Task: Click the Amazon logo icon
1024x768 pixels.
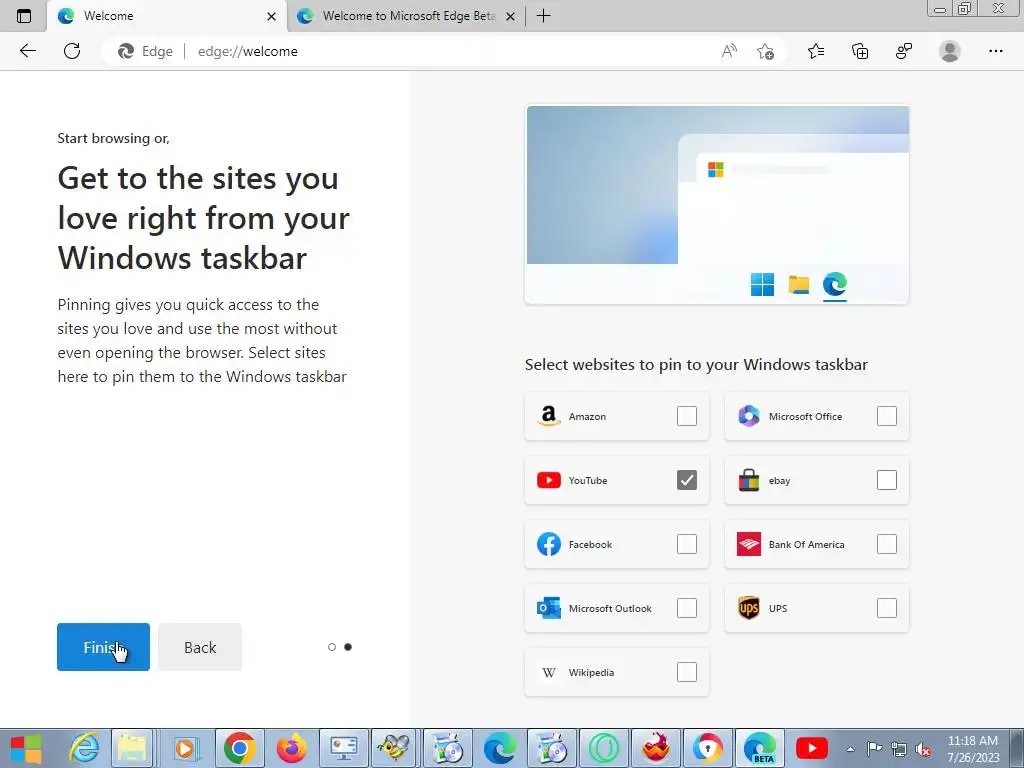Action: pyautogui.click(x=549, y=416)
